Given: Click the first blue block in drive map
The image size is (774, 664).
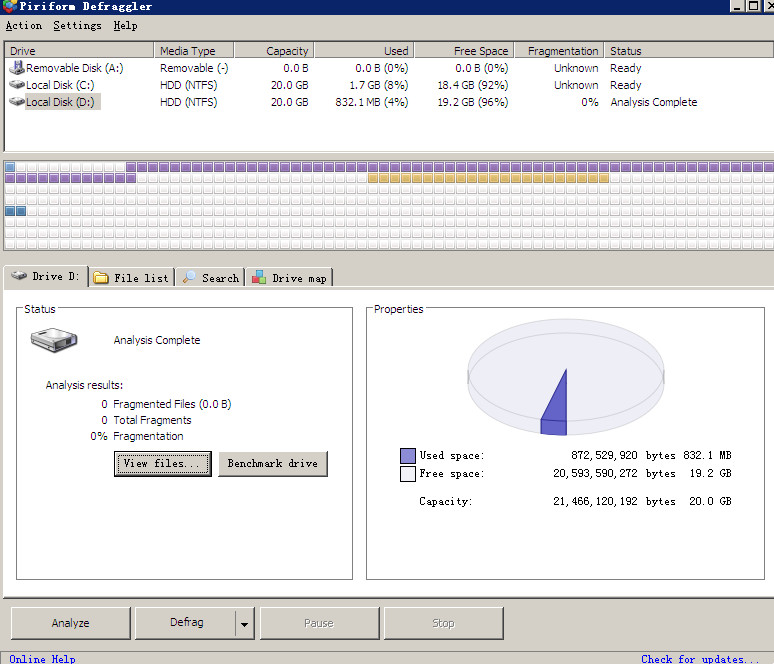Looking at the screenshot, I should pyautogui.click(x=10, y=167).
